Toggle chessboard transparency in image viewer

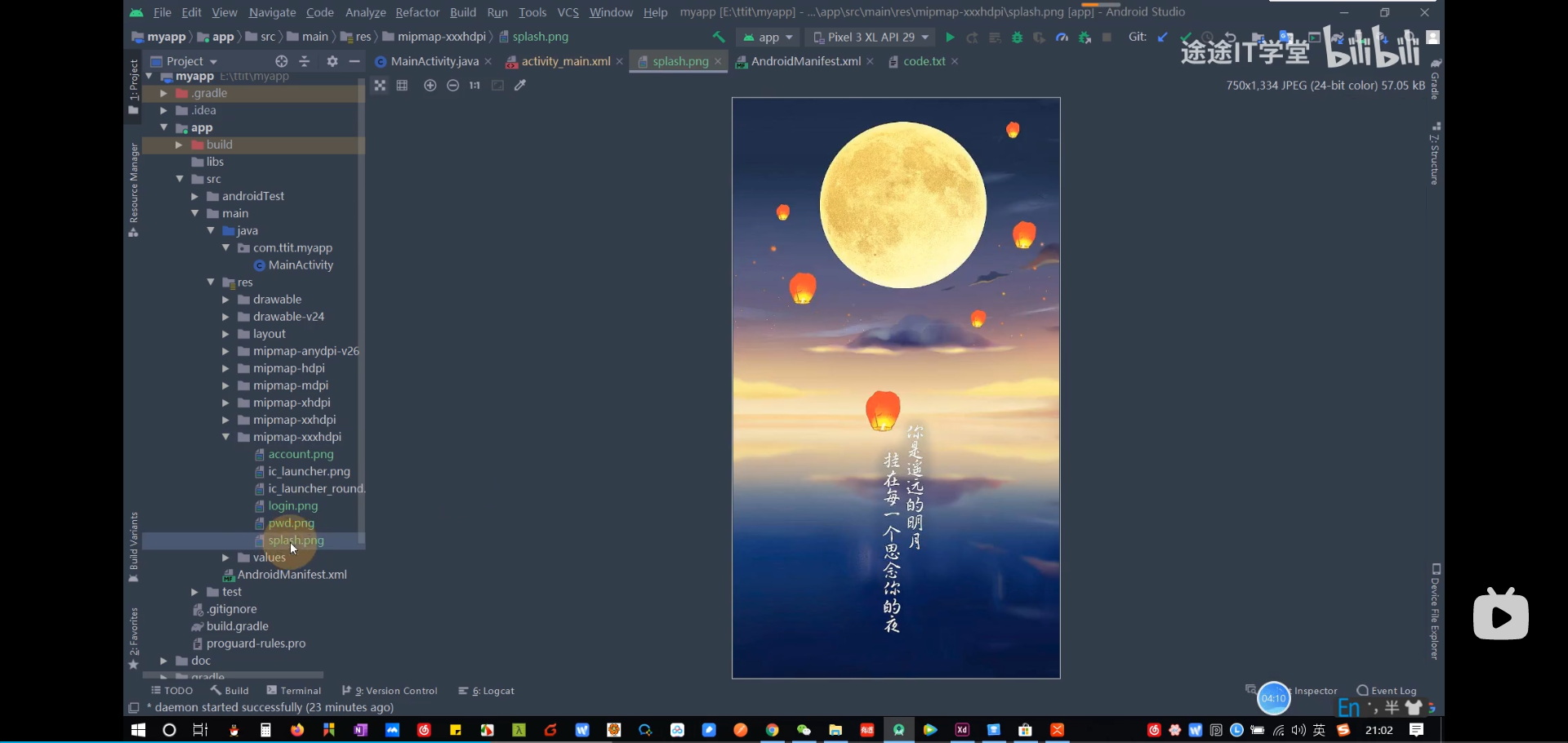[x=380, y=86]
